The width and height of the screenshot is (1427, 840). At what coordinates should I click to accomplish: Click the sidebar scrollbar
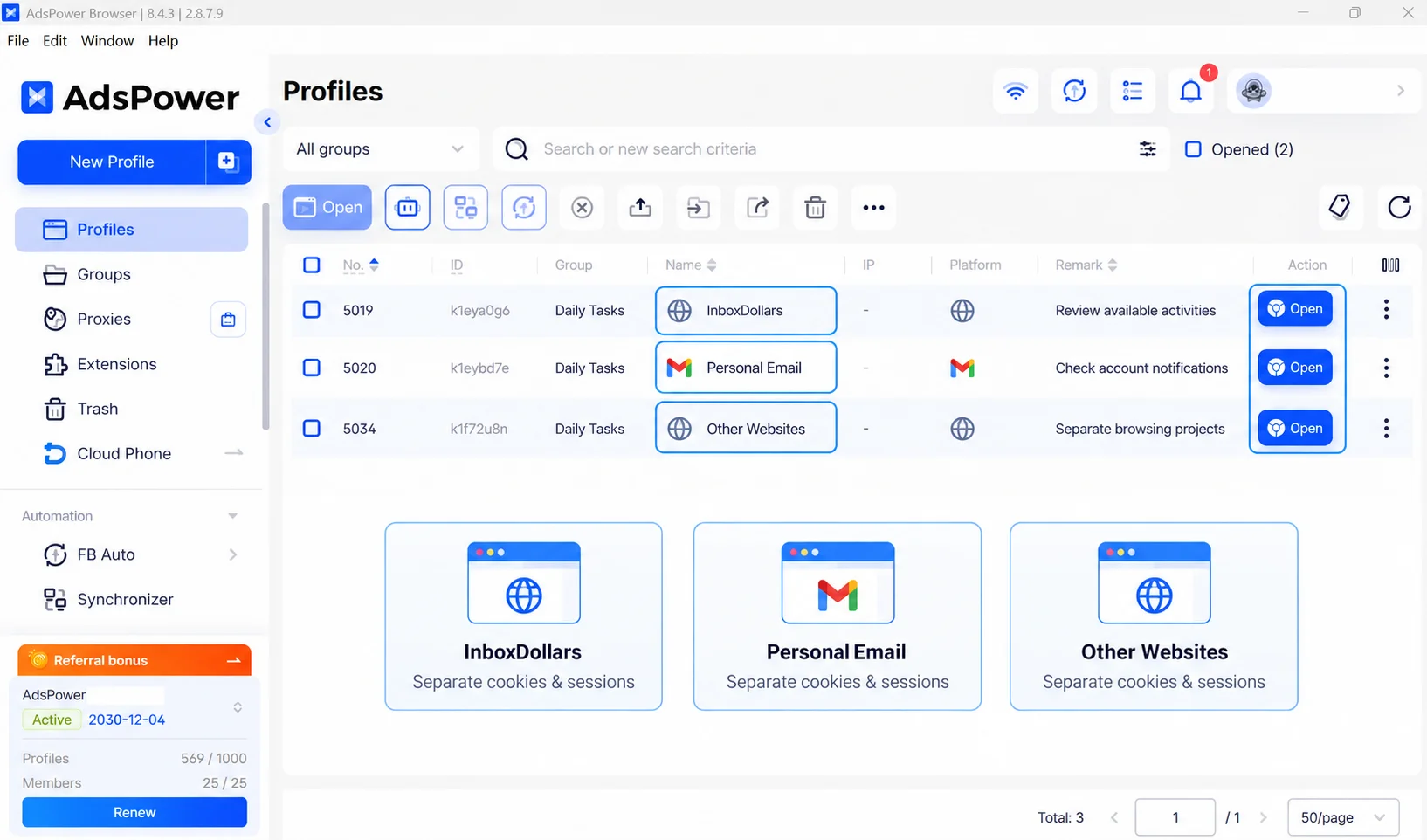point(265,316)
